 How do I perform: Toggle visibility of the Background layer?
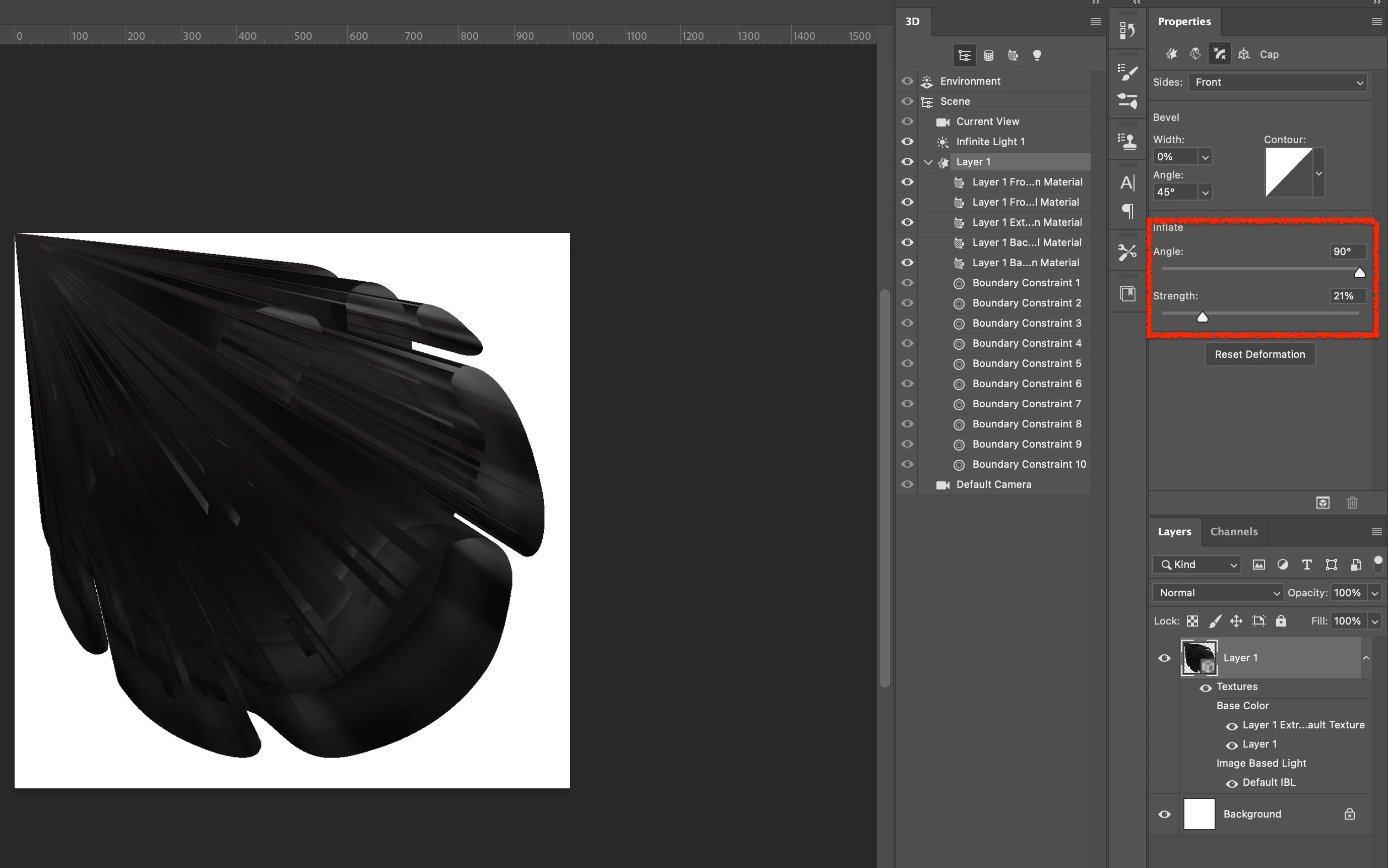pos(1164,814)
